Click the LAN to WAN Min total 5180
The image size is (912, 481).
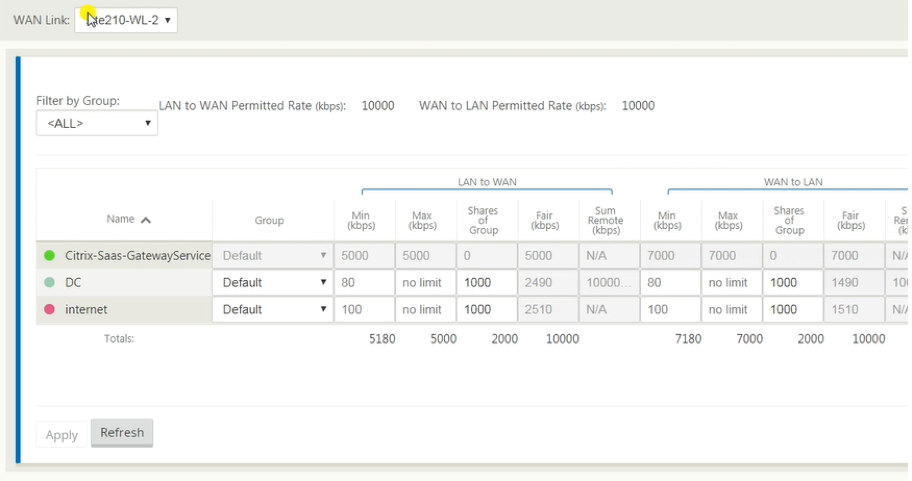point(382,339)
